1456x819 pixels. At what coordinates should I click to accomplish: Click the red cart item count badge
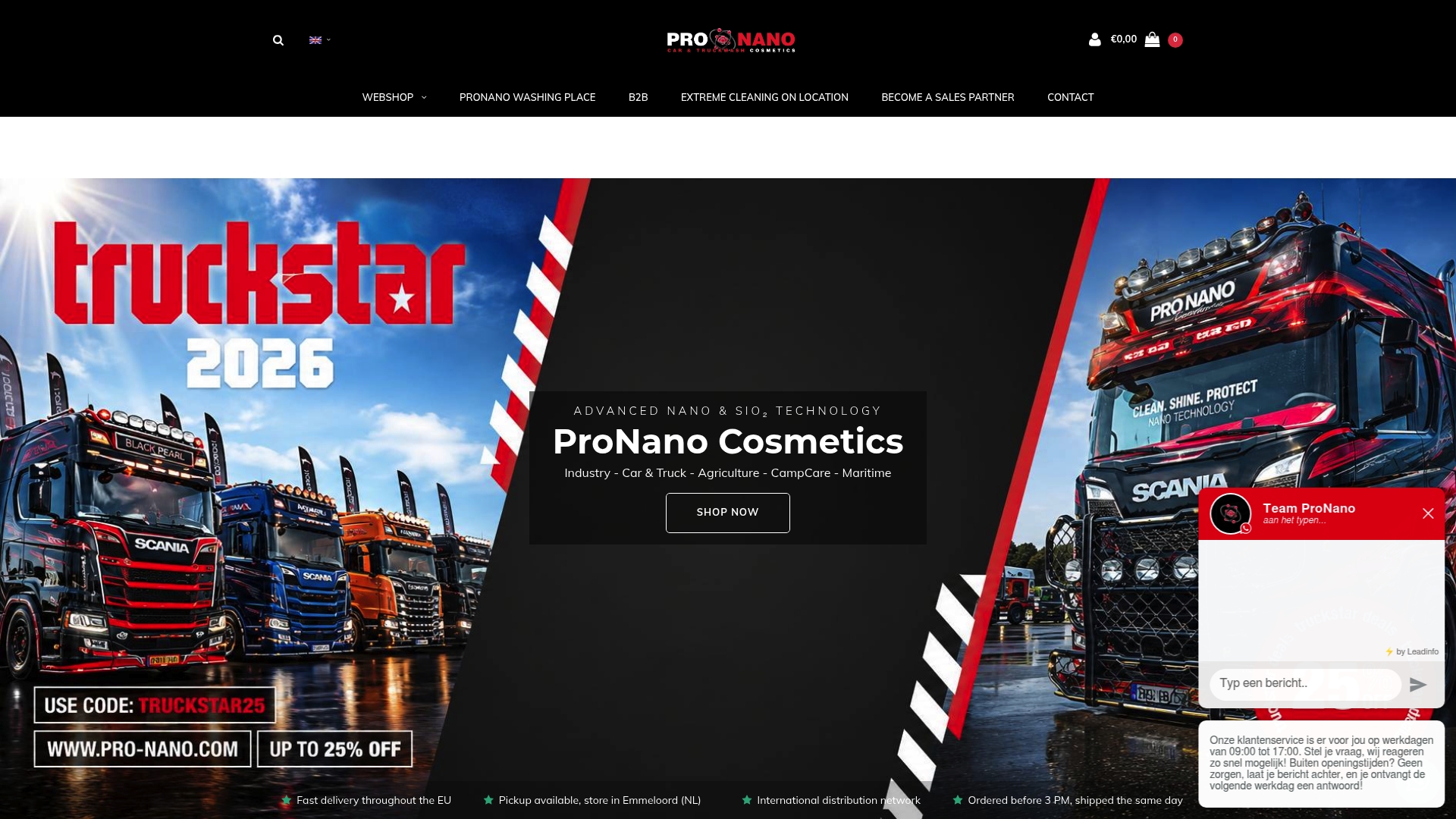tap(1175, 39)
